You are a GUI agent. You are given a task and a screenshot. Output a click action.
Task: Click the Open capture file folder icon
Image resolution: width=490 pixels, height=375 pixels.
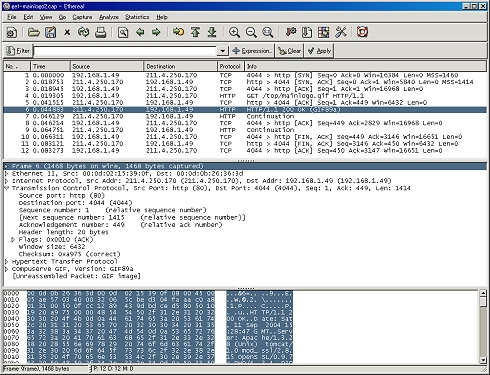[33, 32]
